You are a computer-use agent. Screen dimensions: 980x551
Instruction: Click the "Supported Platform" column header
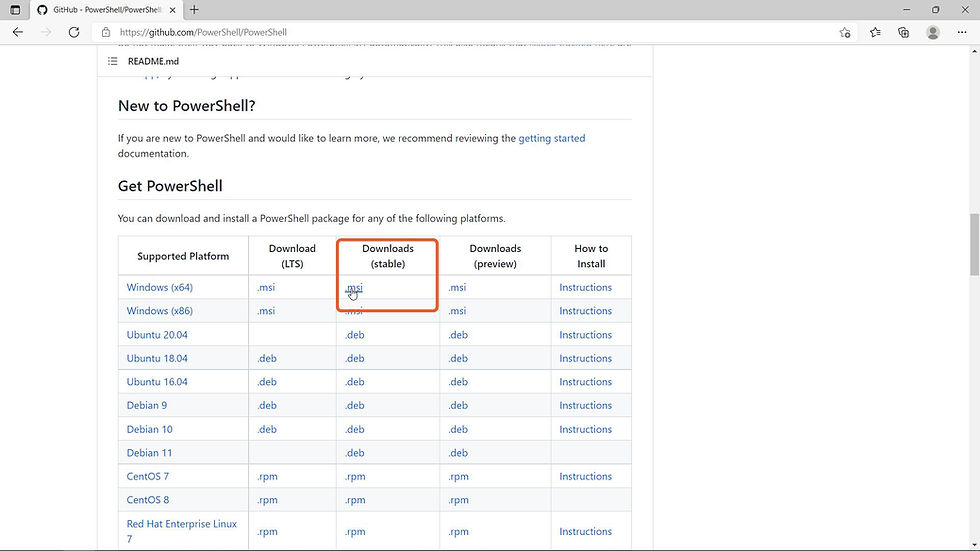183,256
